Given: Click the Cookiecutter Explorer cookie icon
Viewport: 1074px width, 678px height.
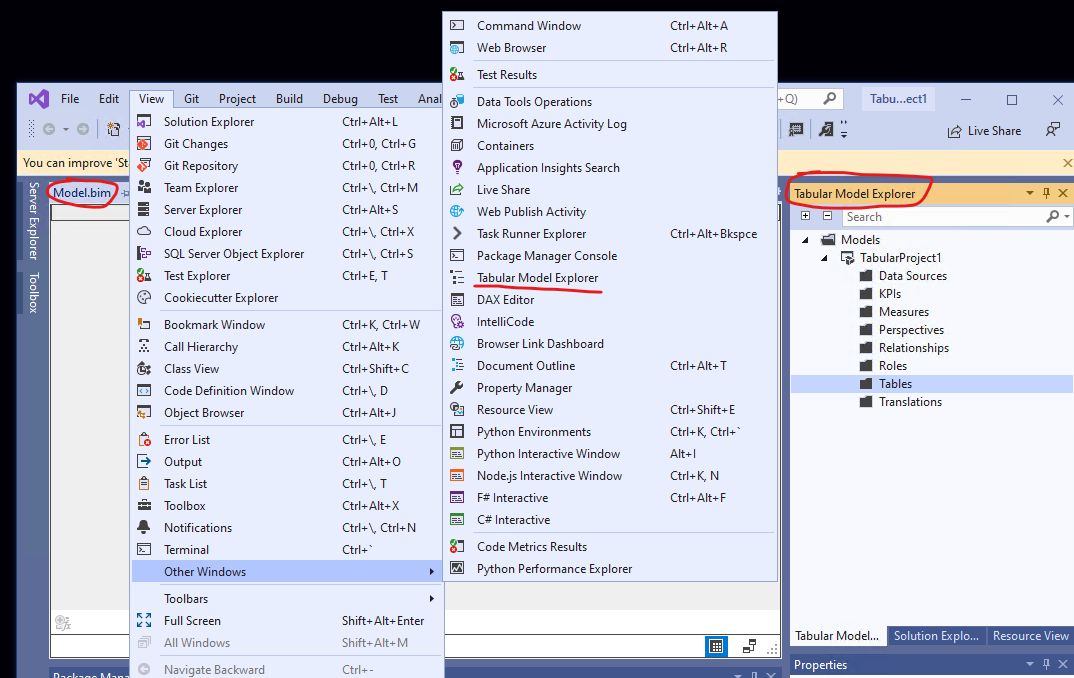Looking at the screenshot, I should [x=144, y=297].
